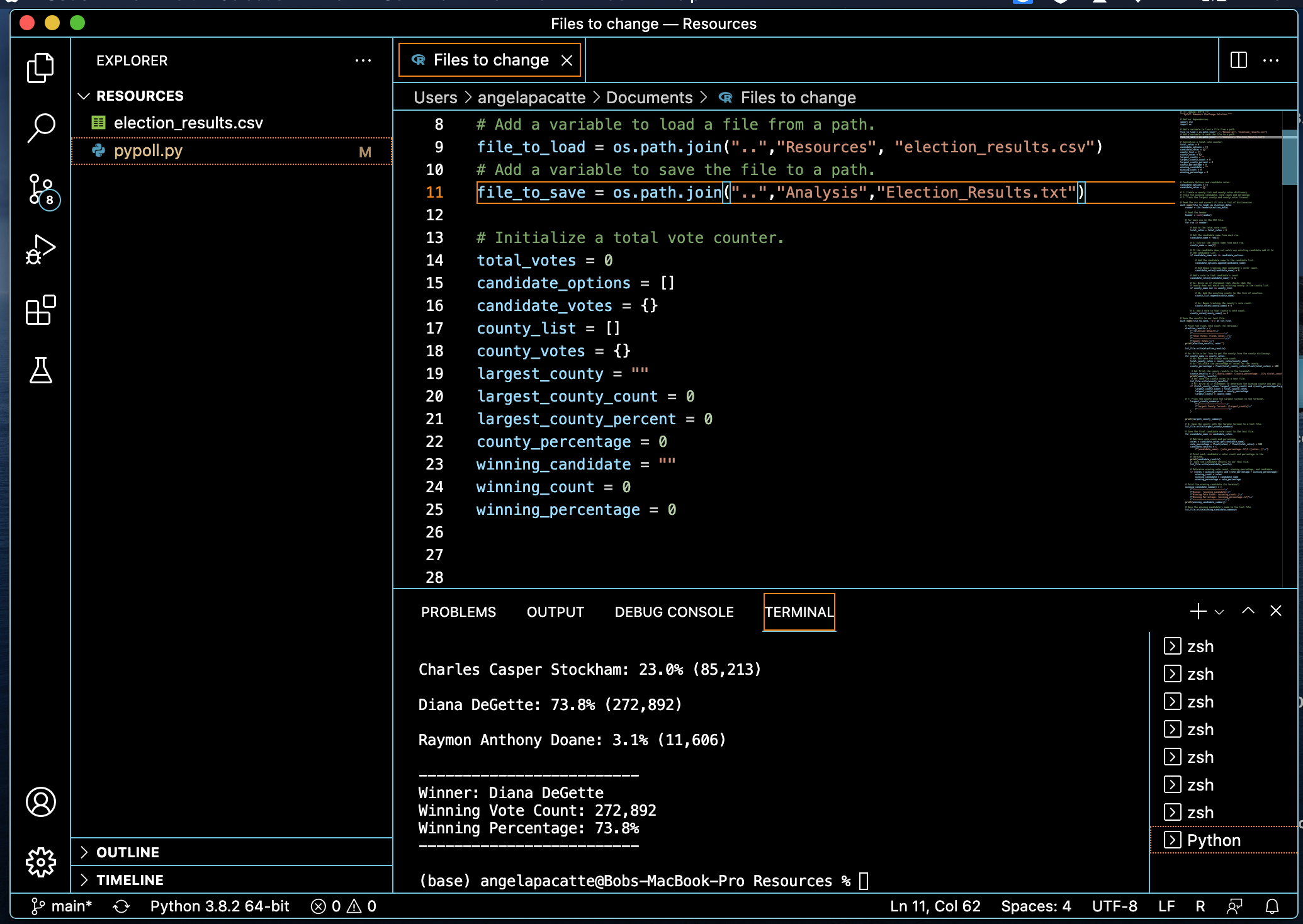Open Explorer Views and More Actions menu
The width and height of the screenshot is (1303, 924).
coord(363,60)
